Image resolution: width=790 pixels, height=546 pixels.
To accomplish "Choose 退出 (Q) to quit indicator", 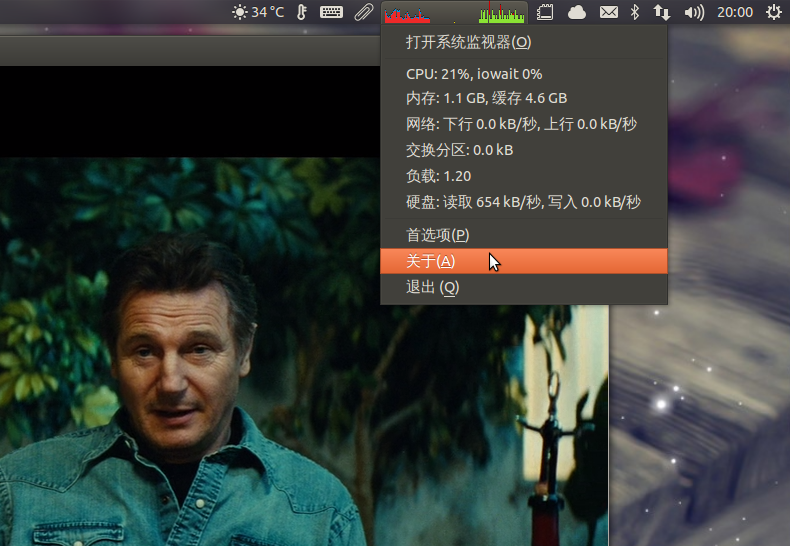I will click(x=524, y=287).
